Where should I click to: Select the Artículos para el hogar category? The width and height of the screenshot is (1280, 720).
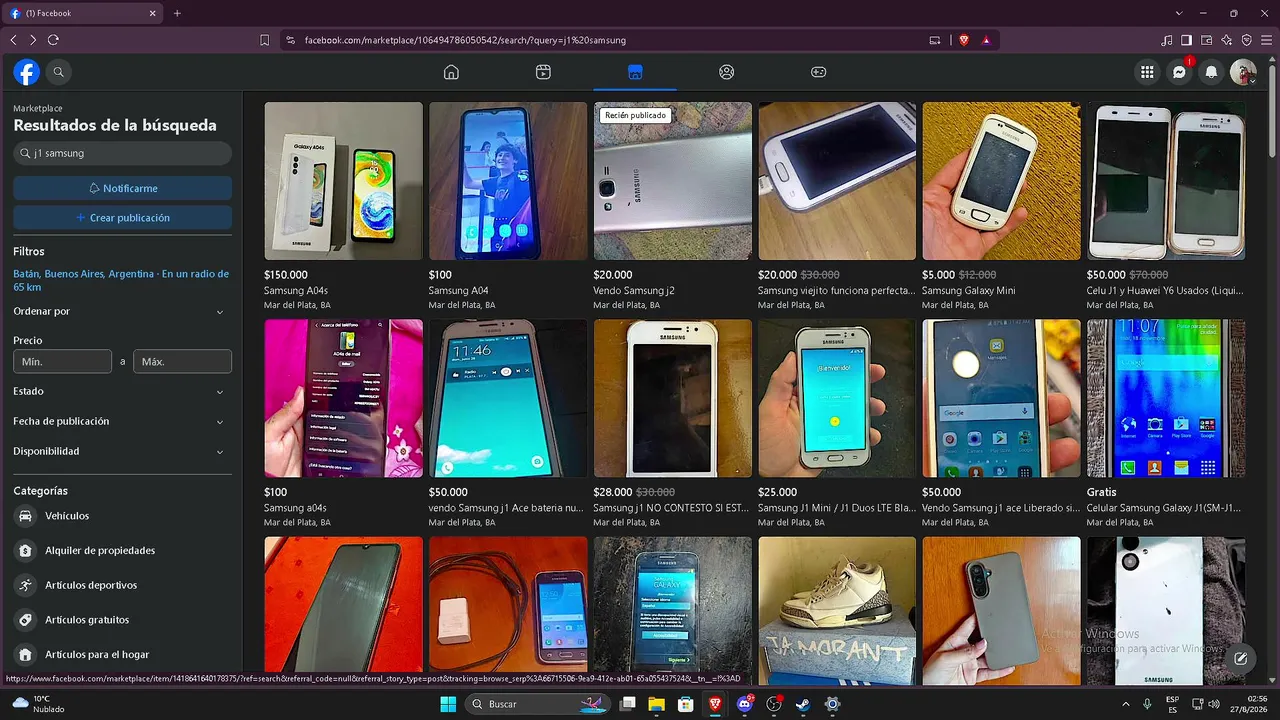(x=122, y=655)
